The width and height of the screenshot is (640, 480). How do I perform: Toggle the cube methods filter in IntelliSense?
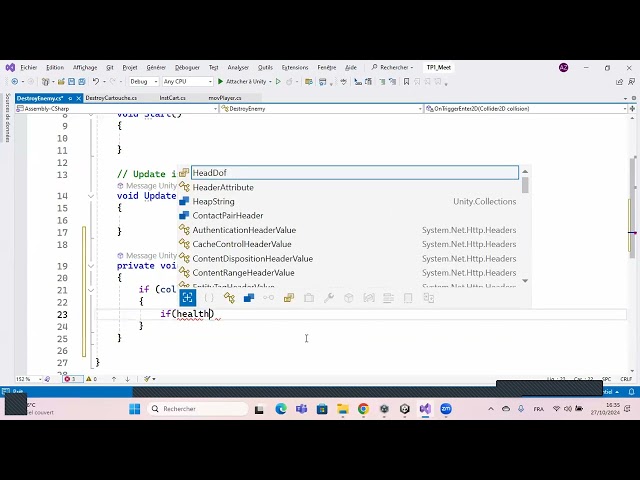[x=349, y=298]
